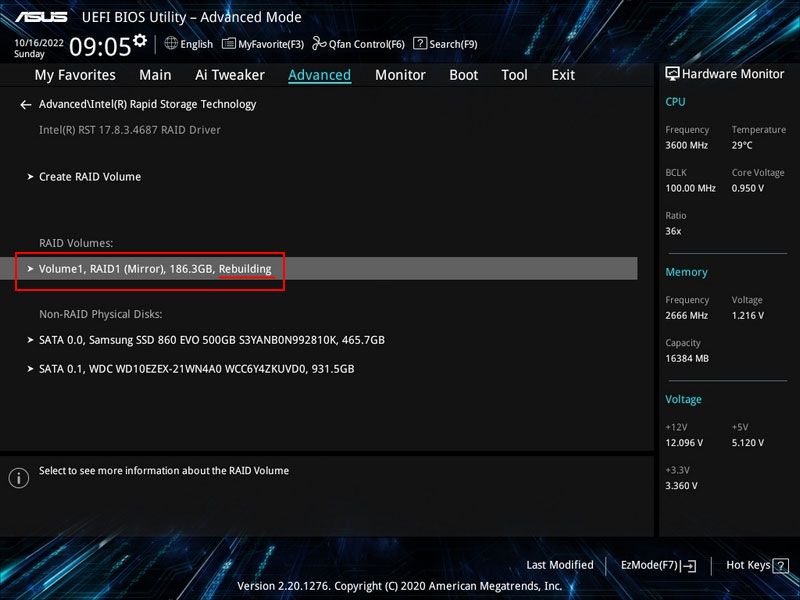This screenshot has width=800, height=600.
Task: Click the +3.3V reading 3.360 V
Action: [681, 486]
